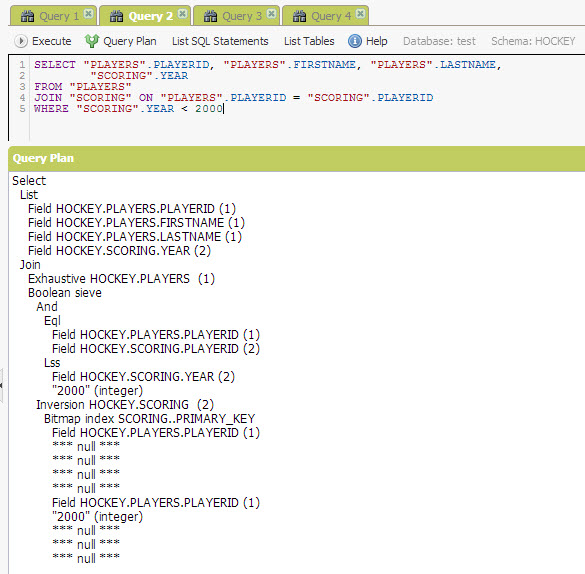Viewport: 585px width, 574px height.
Task: Click the panel collapse handle on left edge
Action: click(x=1, y=385)
